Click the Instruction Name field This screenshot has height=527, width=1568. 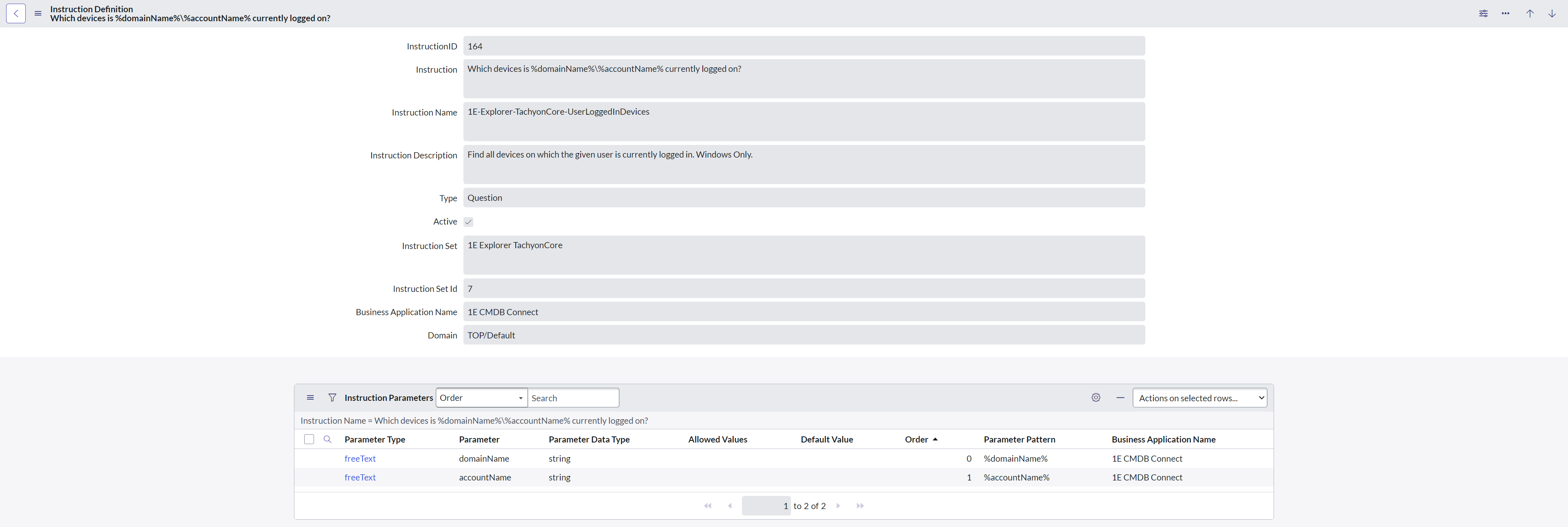[x=804, y=122]
